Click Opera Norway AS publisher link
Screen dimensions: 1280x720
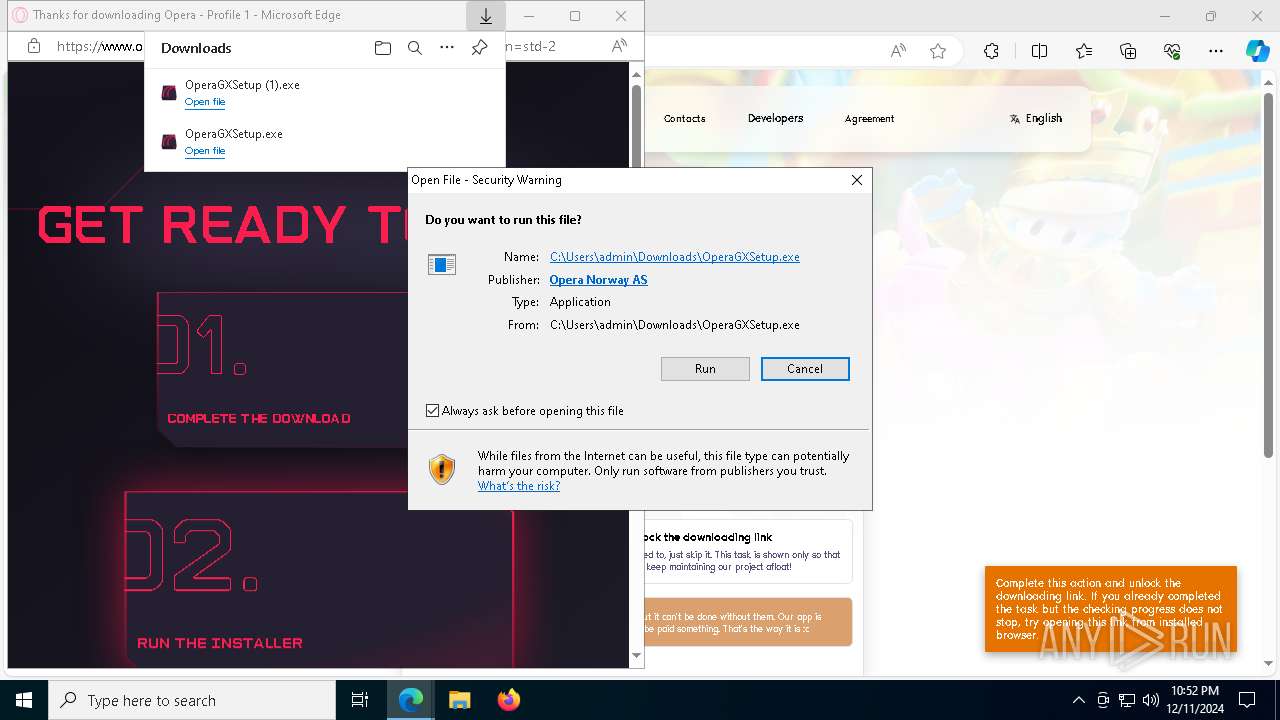pos(598,280)
